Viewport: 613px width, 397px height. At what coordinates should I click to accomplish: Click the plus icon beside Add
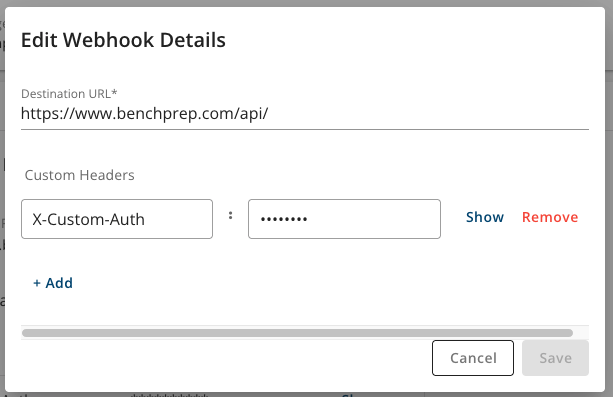click(x=37, y=283)
